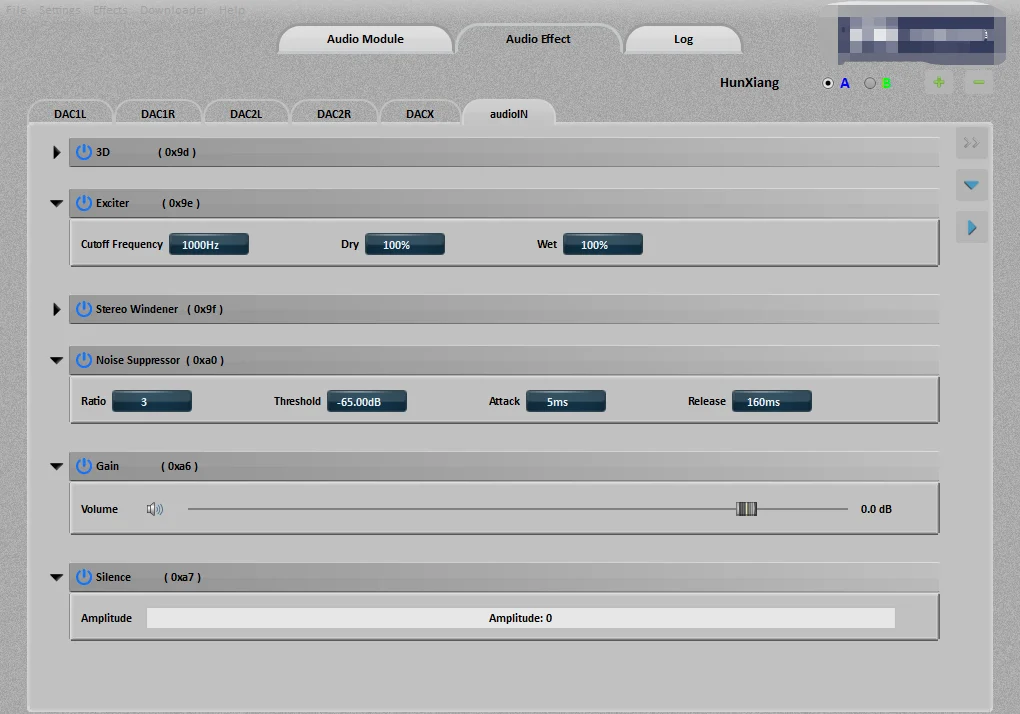
Task: Click the Stereo Windener address (0x9f)
Action: pyautogui.click(x=205, y=309)
